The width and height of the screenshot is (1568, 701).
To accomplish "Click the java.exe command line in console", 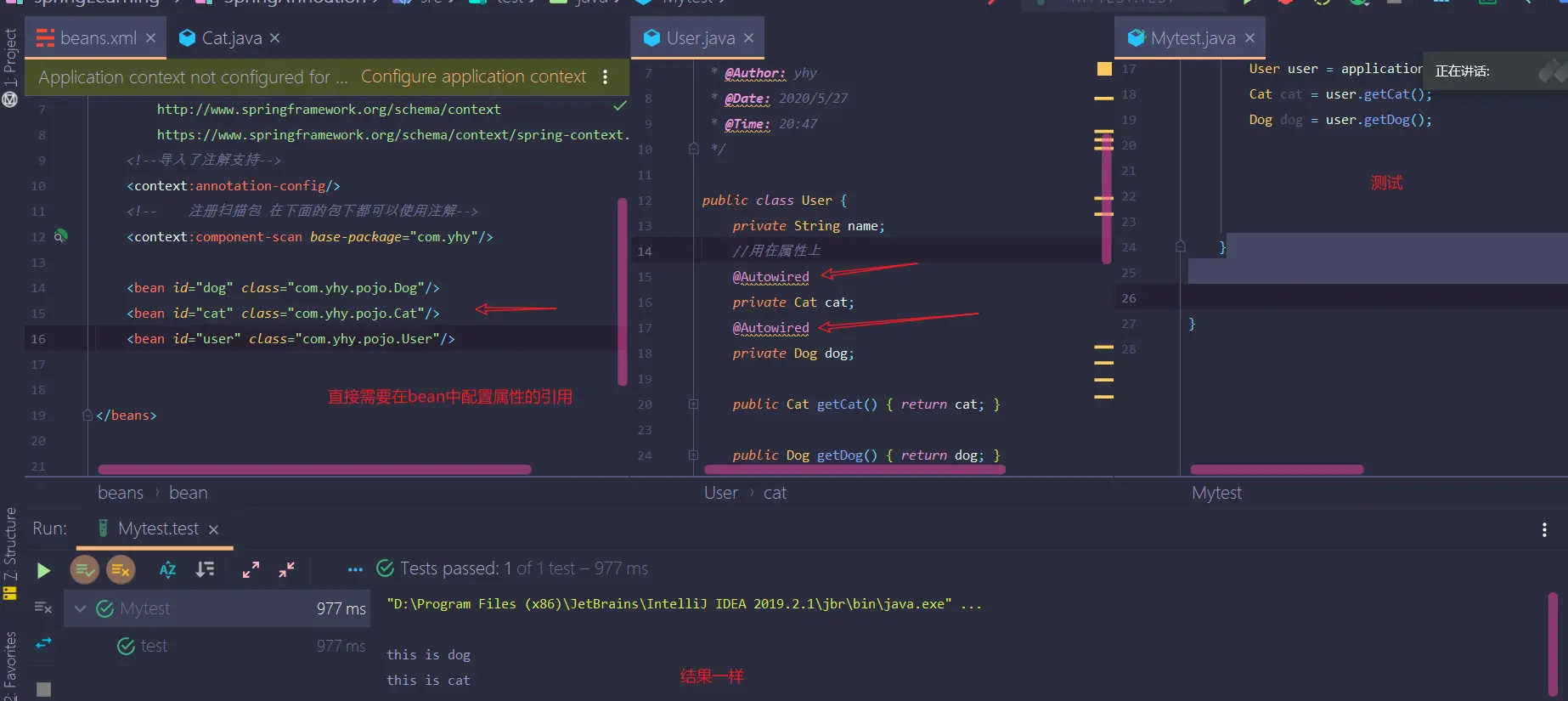I will click(684, 604).
